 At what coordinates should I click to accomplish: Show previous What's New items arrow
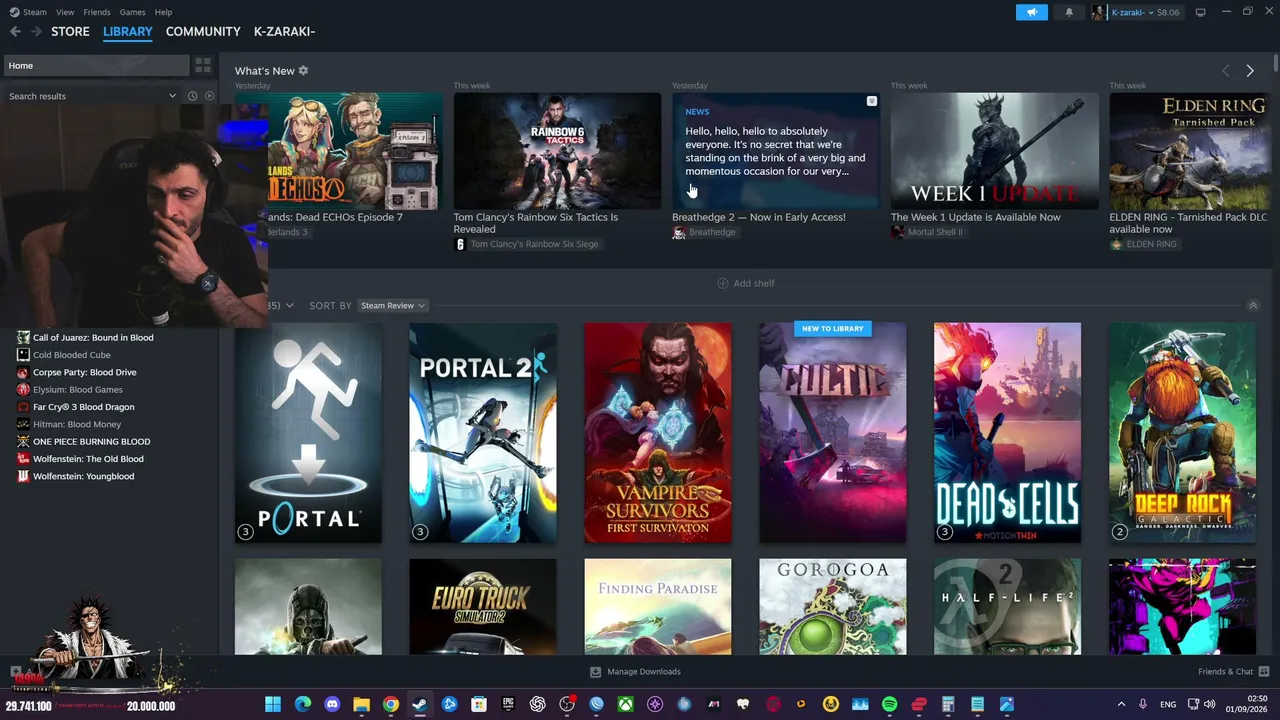(1226, 71)
